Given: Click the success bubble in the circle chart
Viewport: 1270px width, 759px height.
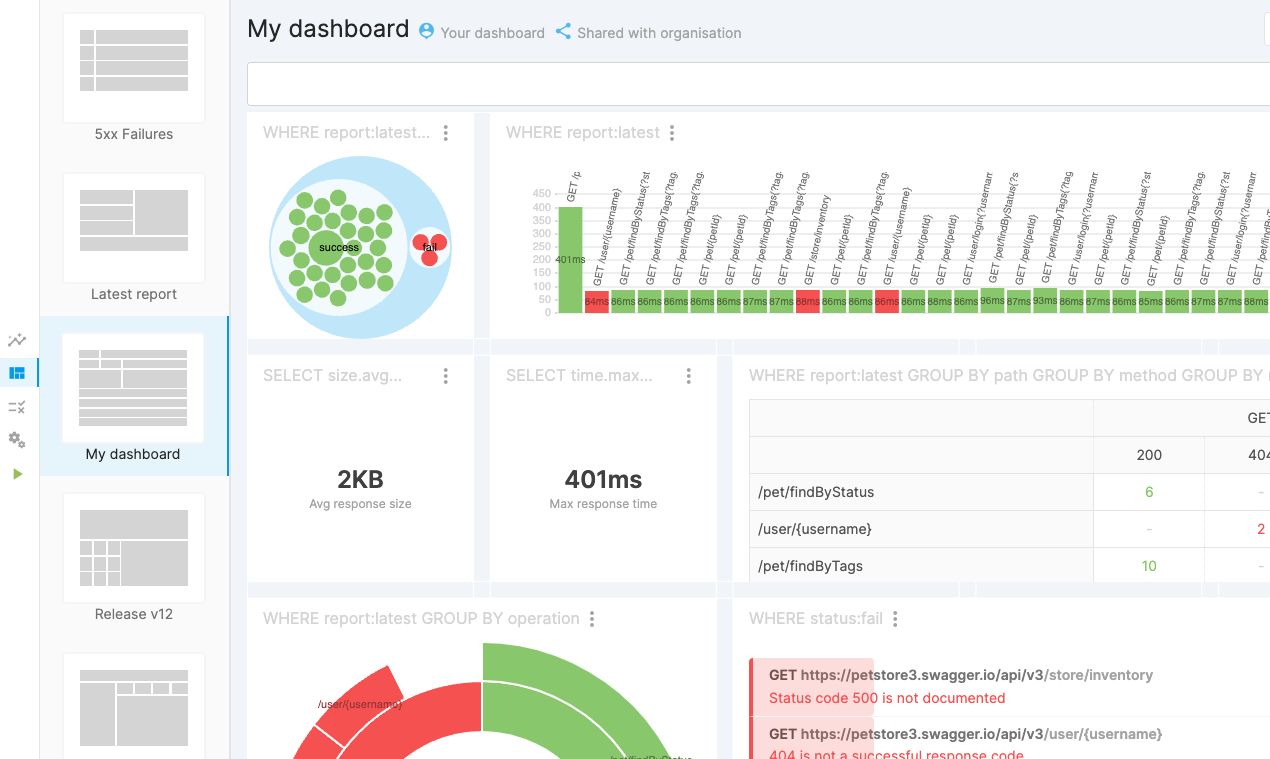Looking at the screenshot, I should [326, 247].
